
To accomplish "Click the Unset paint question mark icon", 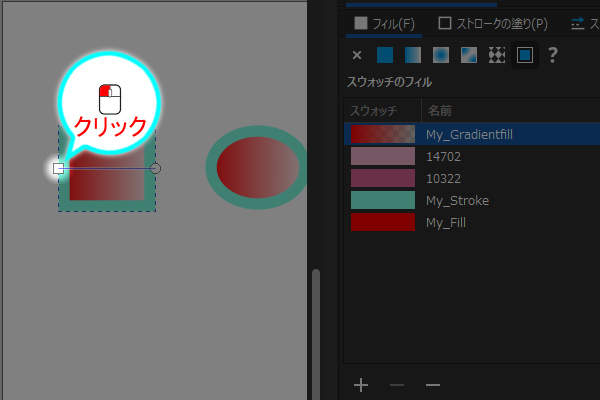I will [552, 55].
